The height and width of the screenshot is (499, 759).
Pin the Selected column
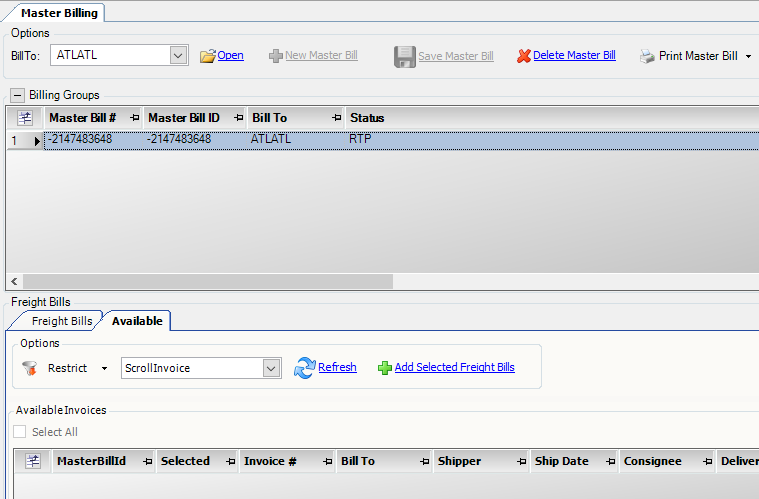tap(230, 462)
